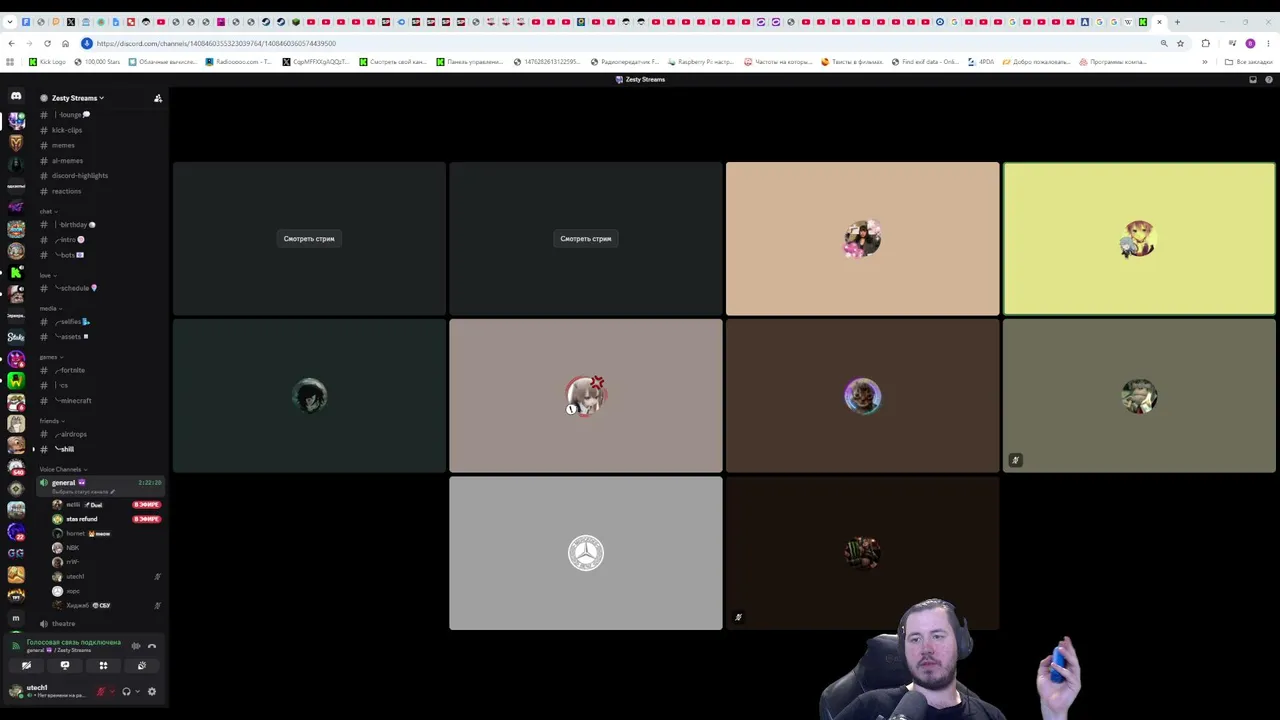Open the server icon with letter m
Screen dimensions: 1280x720
point(16,618)
